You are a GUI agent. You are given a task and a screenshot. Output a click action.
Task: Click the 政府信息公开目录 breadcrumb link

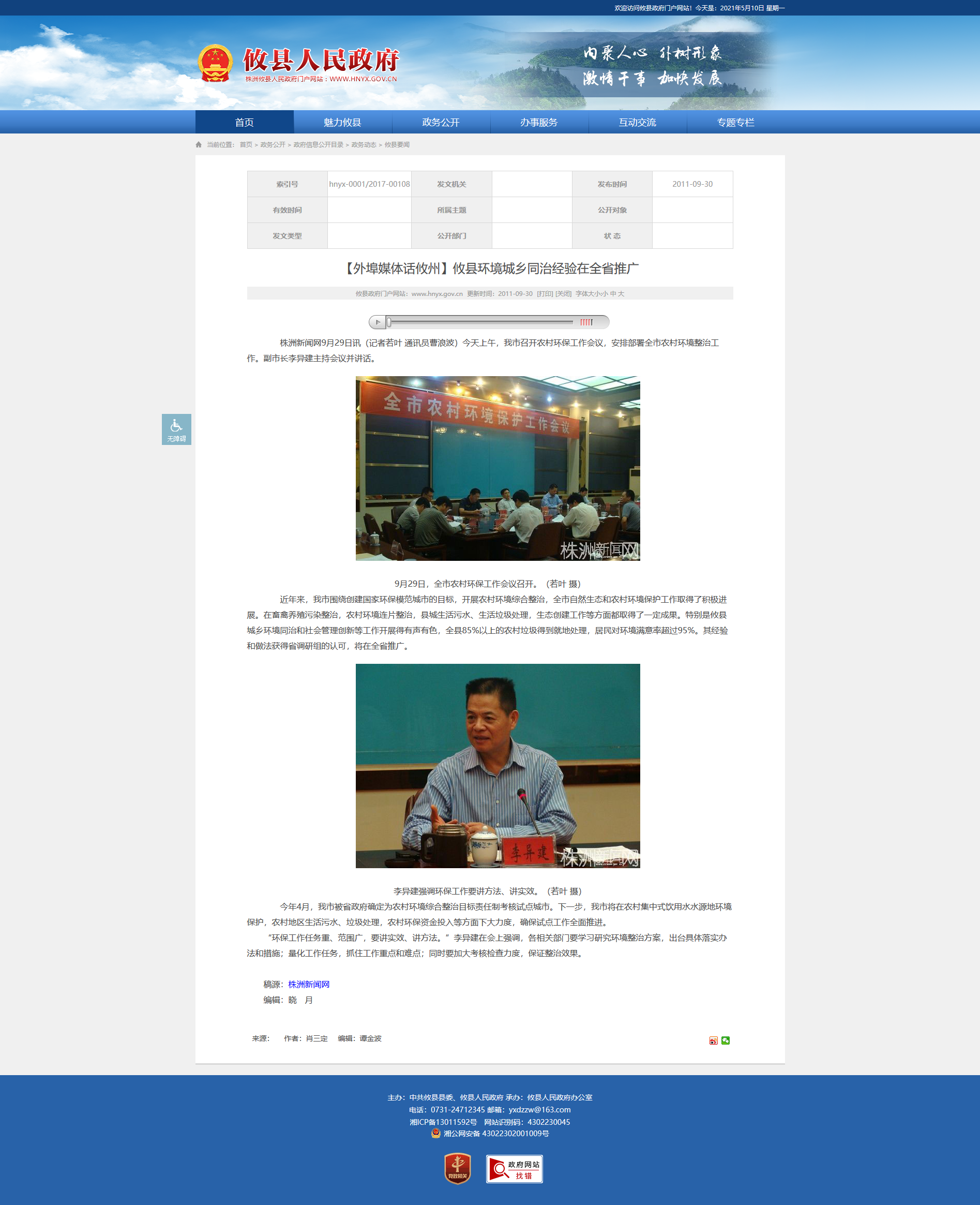coord(319,144)
